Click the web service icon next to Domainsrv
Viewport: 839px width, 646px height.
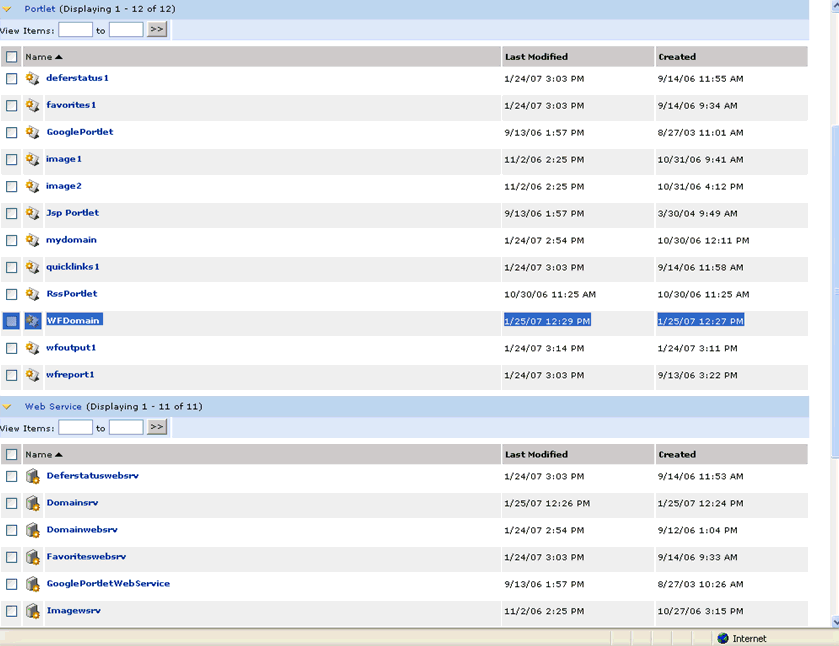click(33, 503)
